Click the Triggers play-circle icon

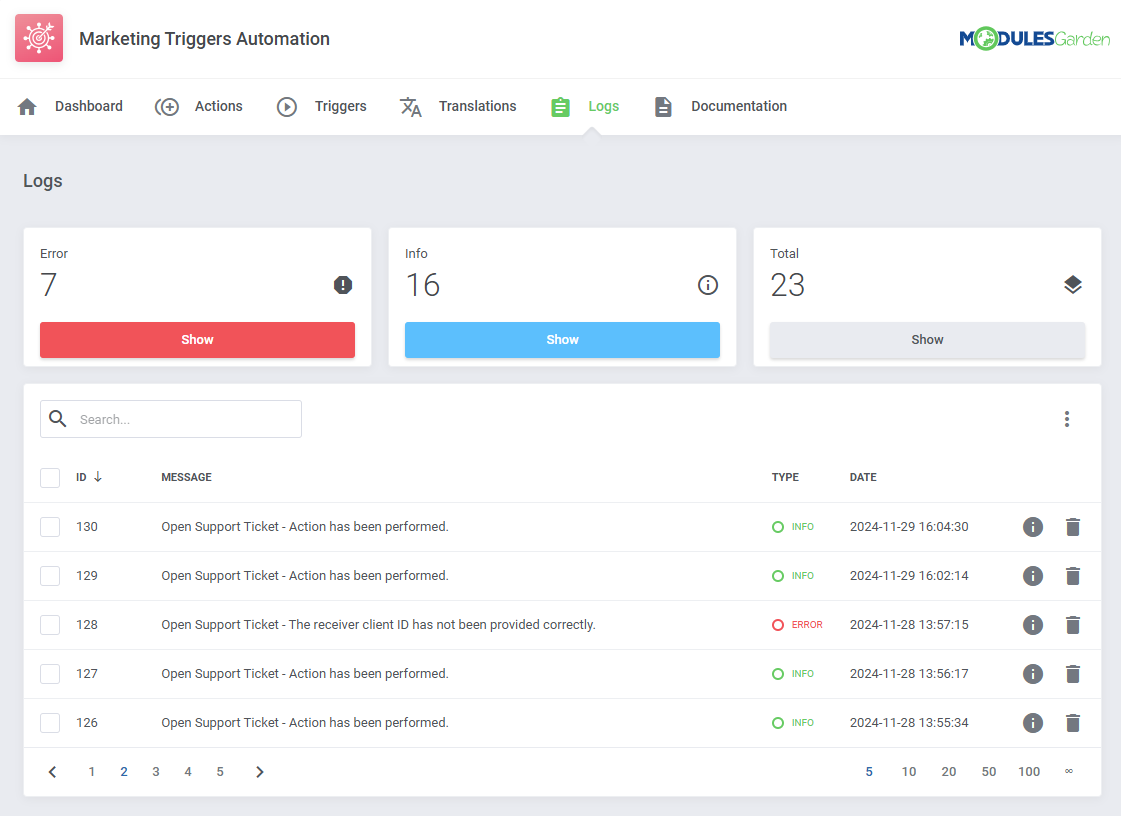point(287,107)
